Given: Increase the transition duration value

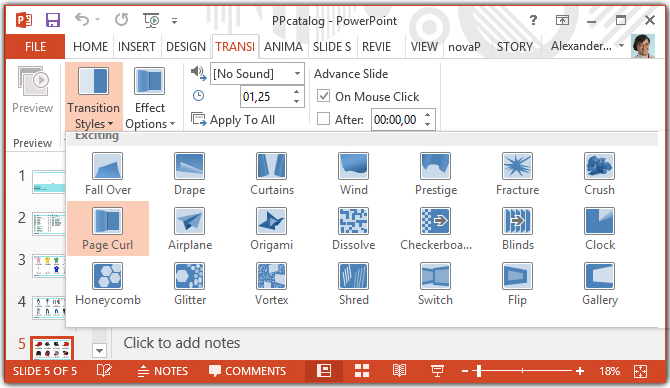Looking at the screenshot, I should (297, 91).
